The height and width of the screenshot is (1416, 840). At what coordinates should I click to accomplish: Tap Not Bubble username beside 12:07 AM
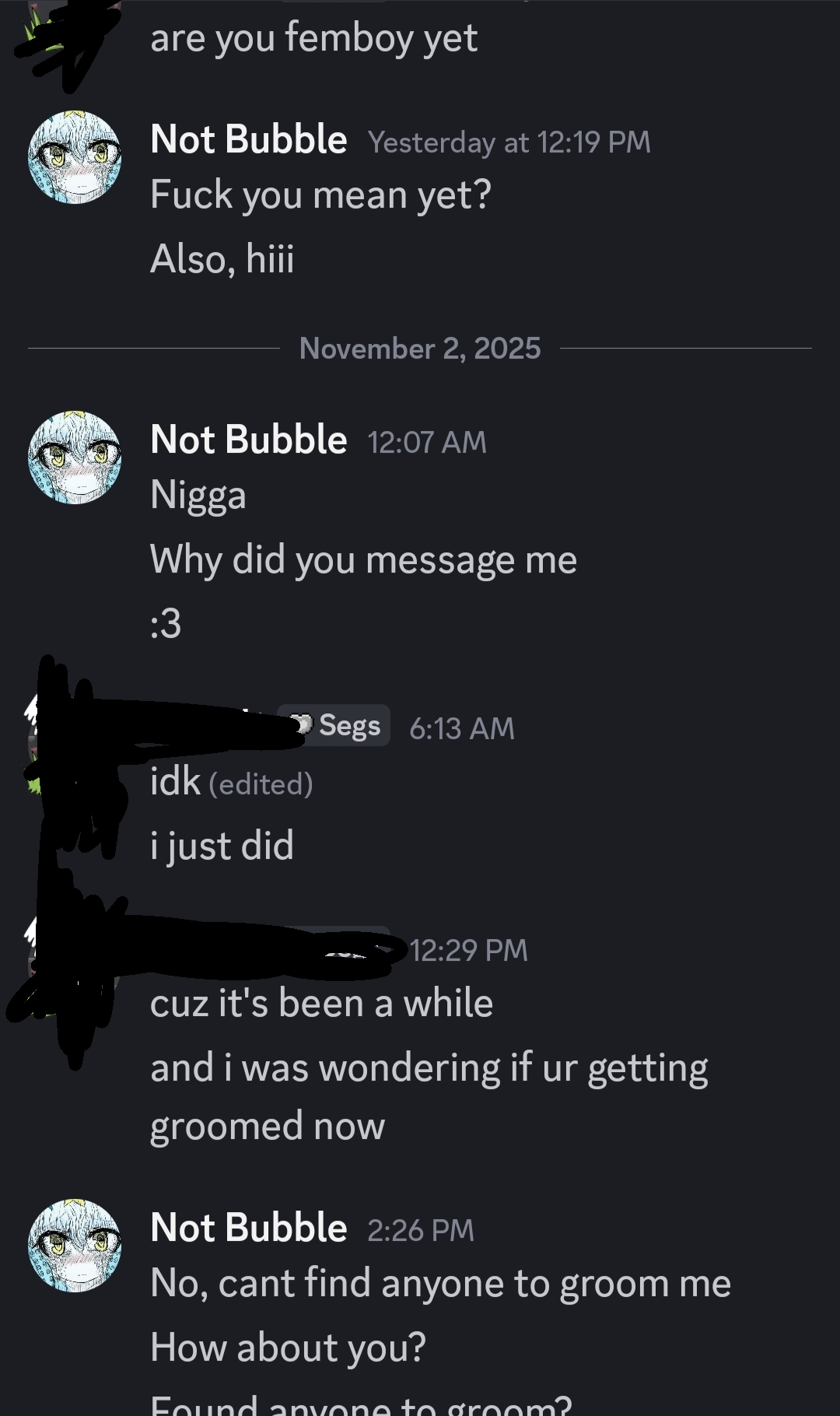[249, 440]
